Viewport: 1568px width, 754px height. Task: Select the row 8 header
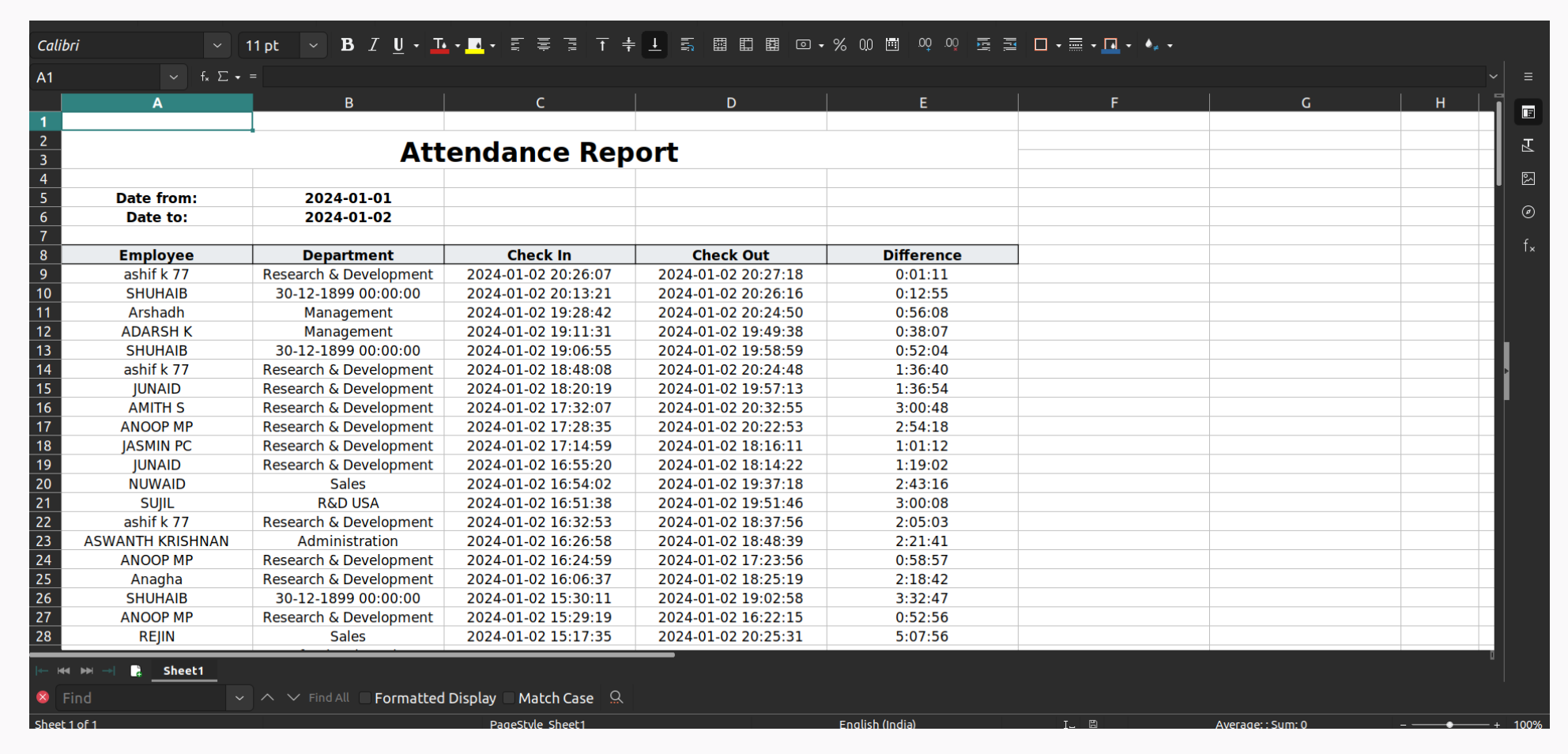[44, 255]
